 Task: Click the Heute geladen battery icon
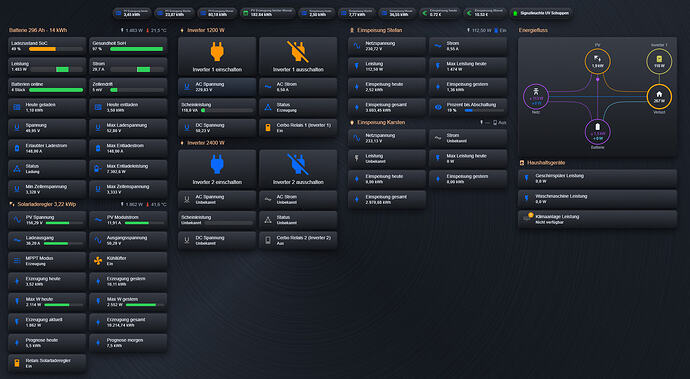17,107
